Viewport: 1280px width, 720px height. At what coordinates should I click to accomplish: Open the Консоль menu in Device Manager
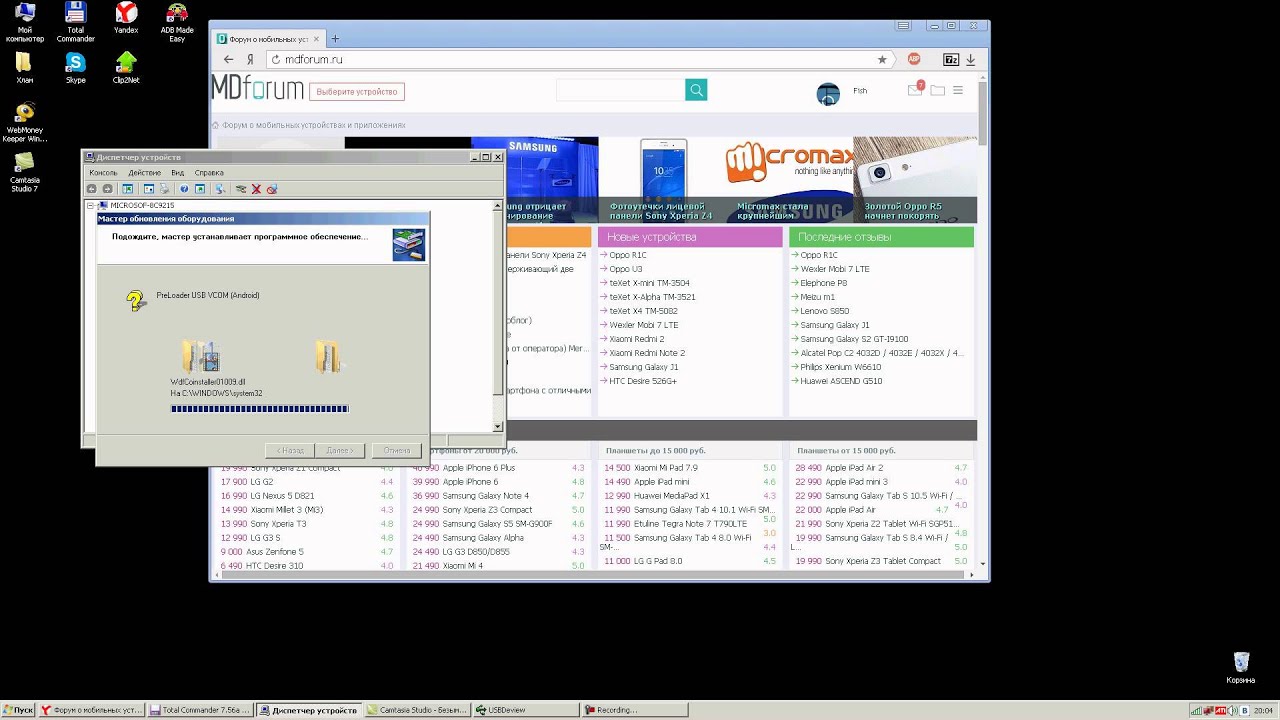(103, 173)
